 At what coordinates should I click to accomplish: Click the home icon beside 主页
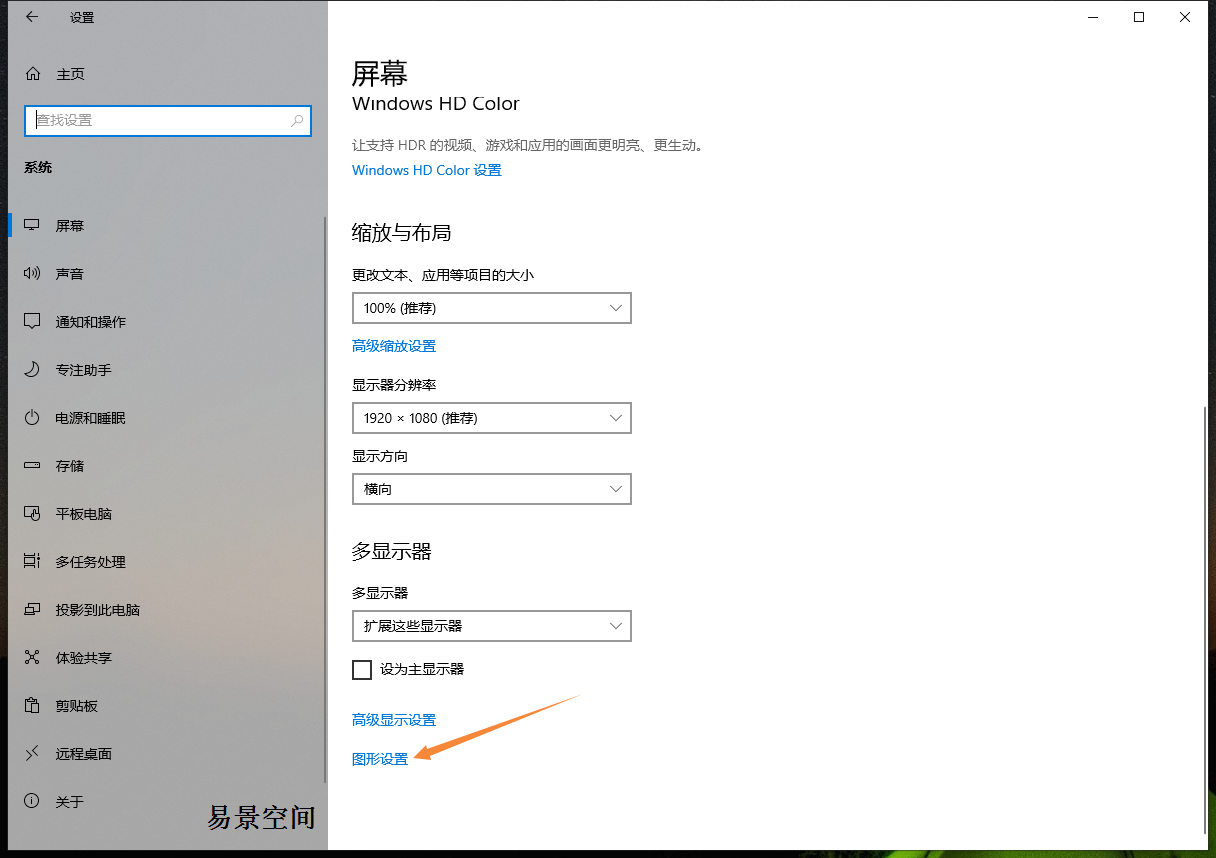(33, 74)
